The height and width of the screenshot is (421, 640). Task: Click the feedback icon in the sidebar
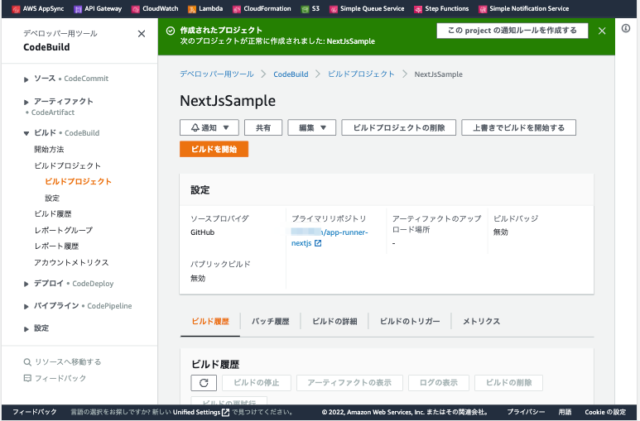pyautogui.click(x=27, y=378)
